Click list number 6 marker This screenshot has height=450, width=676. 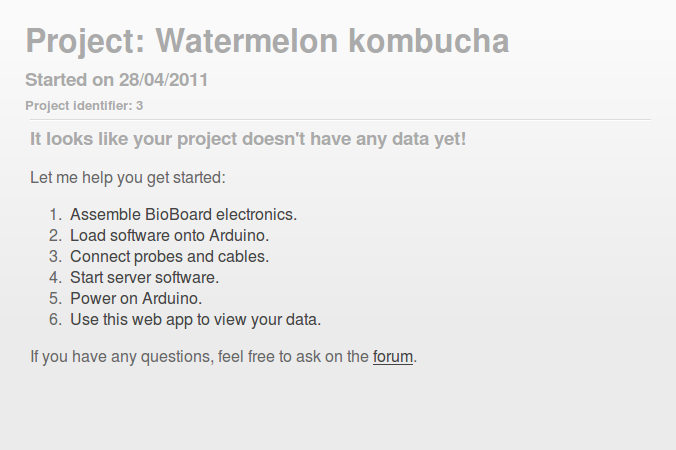tap(55, 320)
